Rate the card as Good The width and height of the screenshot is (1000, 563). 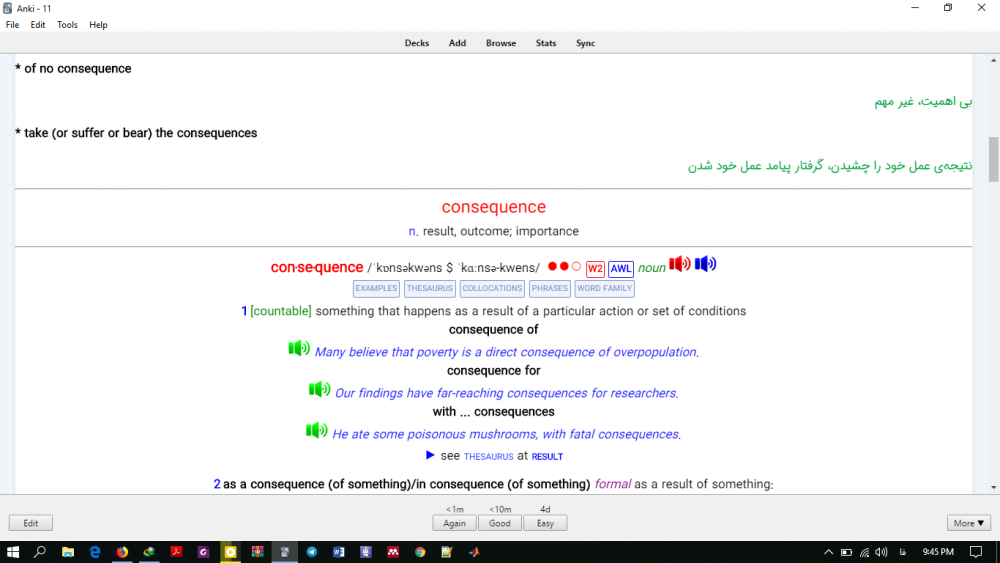[x=500, y=523]
